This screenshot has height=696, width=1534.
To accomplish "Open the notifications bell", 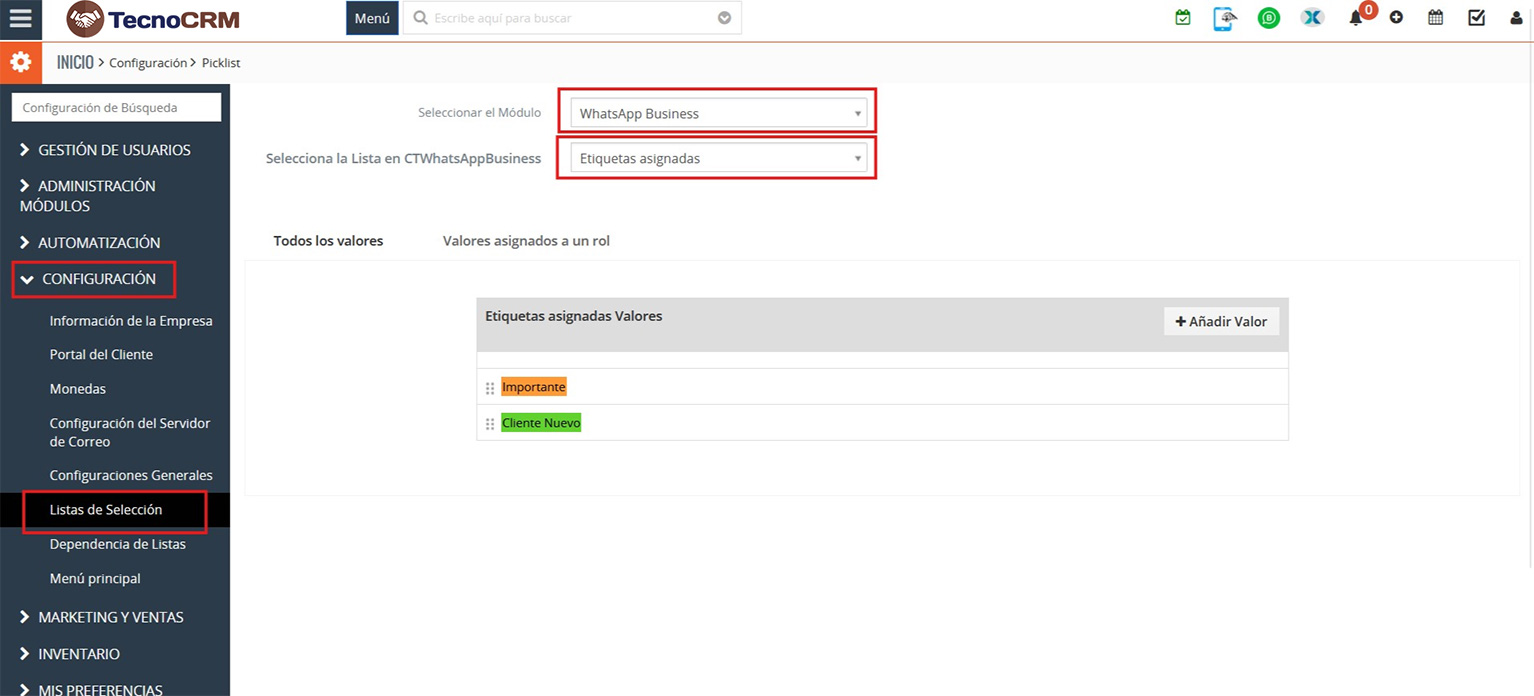I will click(x=1356, y=18).
